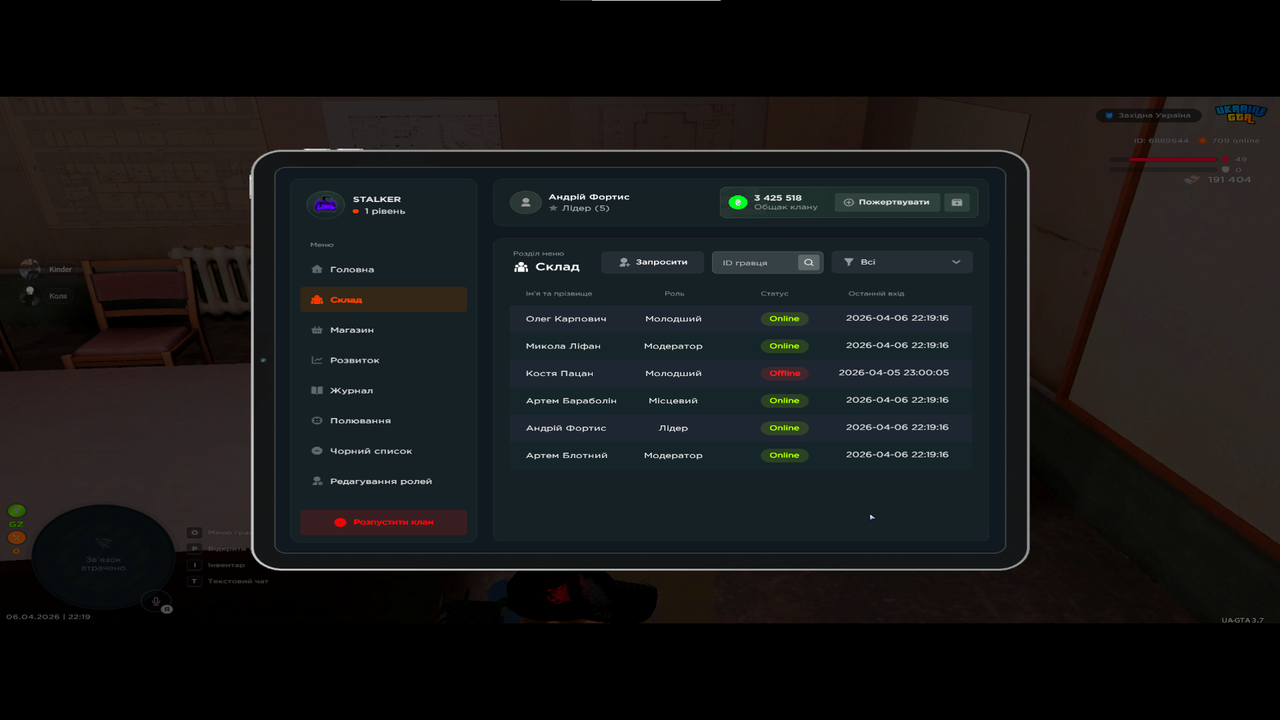Click the 3 425 518 clan fund amount
Screen dimensions: 1280x720
point(778,198)
